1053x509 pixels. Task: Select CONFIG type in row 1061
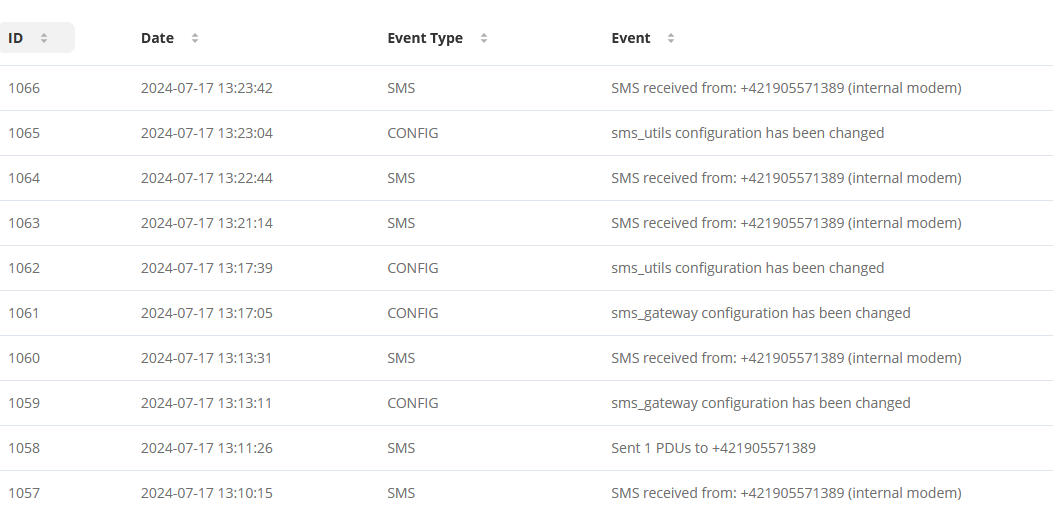click(x=412, y=313)
